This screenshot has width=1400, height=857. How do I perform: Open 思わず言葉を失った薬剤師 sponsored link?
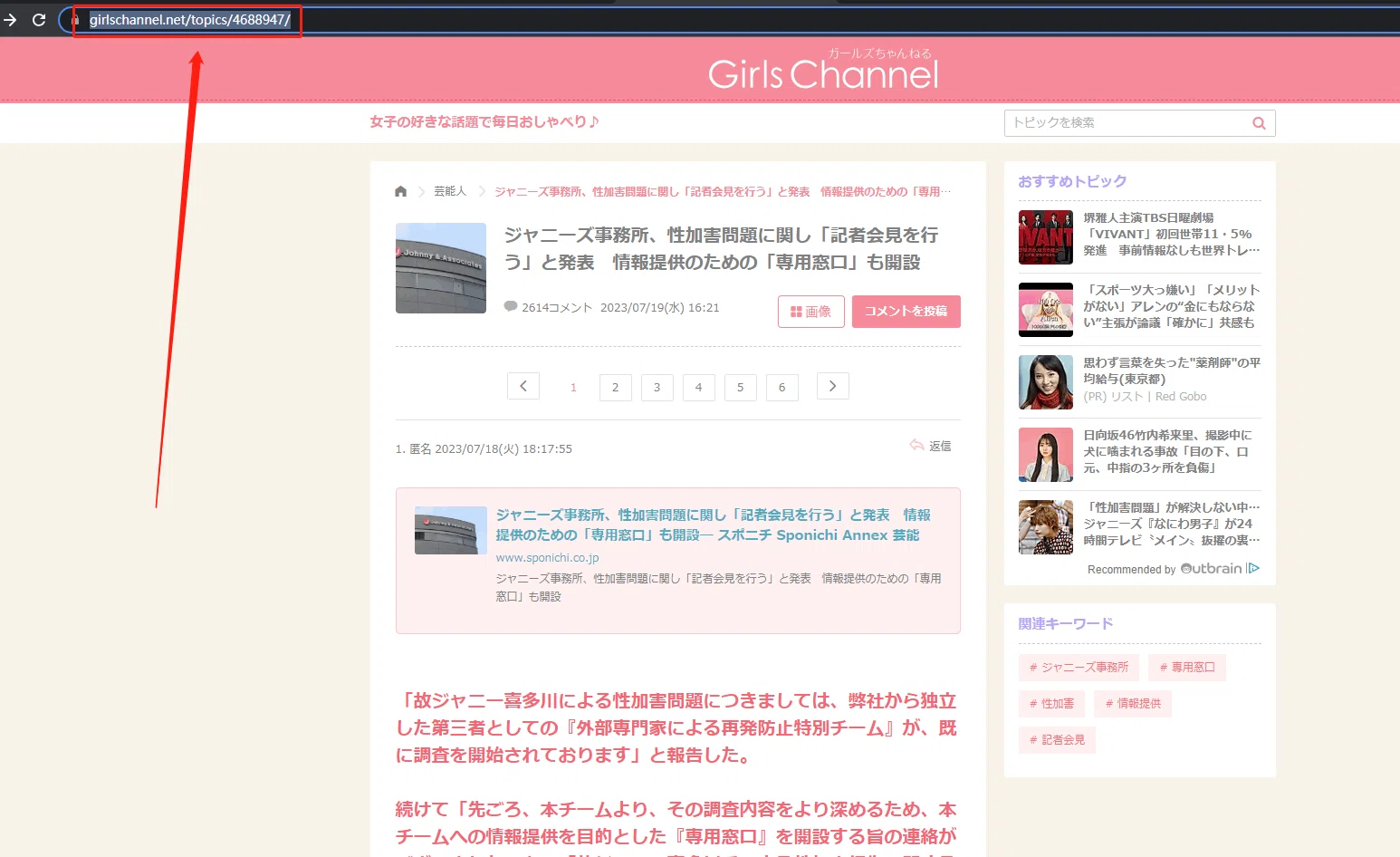(1172, 371)
